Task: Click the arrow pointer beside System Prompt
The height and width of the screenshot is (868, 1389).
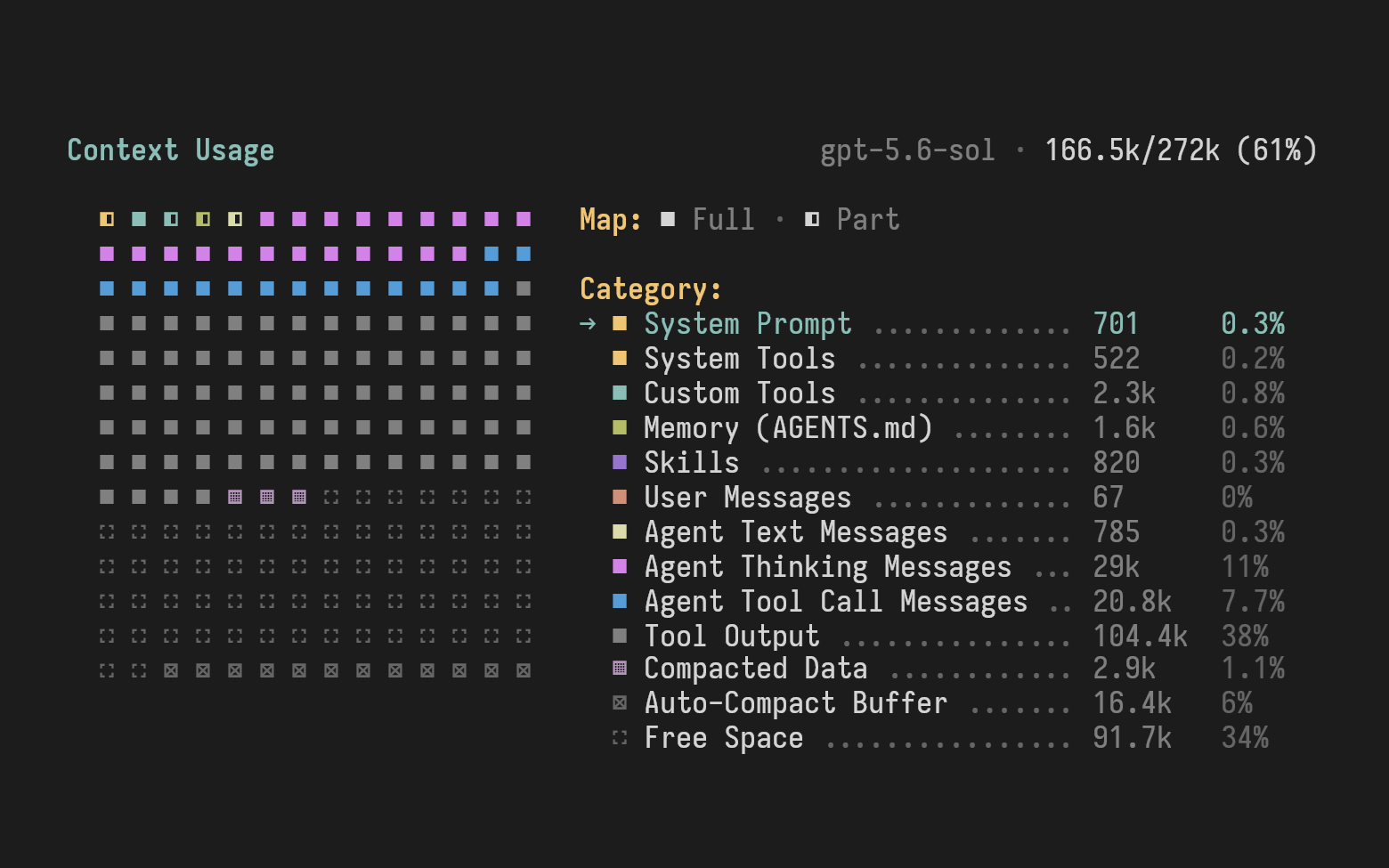Action: (x=588, y=324)
